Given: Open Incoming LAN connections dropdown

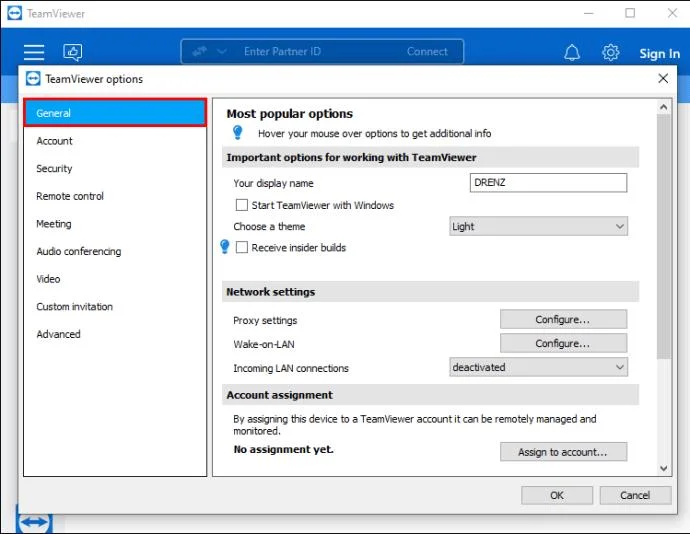Looking at the screenshot, I should point(538,367).
